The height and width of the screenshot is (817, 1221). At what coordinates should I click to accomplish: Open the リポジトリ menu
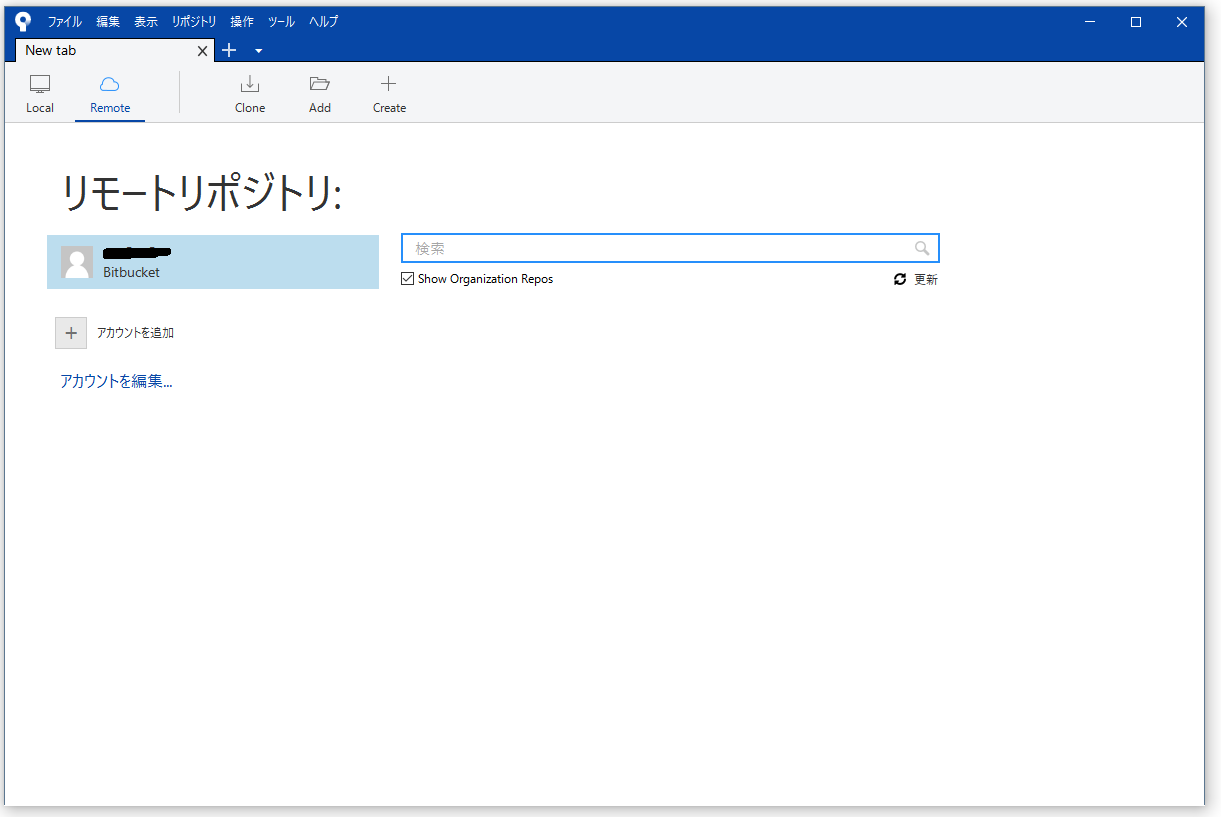193,20
